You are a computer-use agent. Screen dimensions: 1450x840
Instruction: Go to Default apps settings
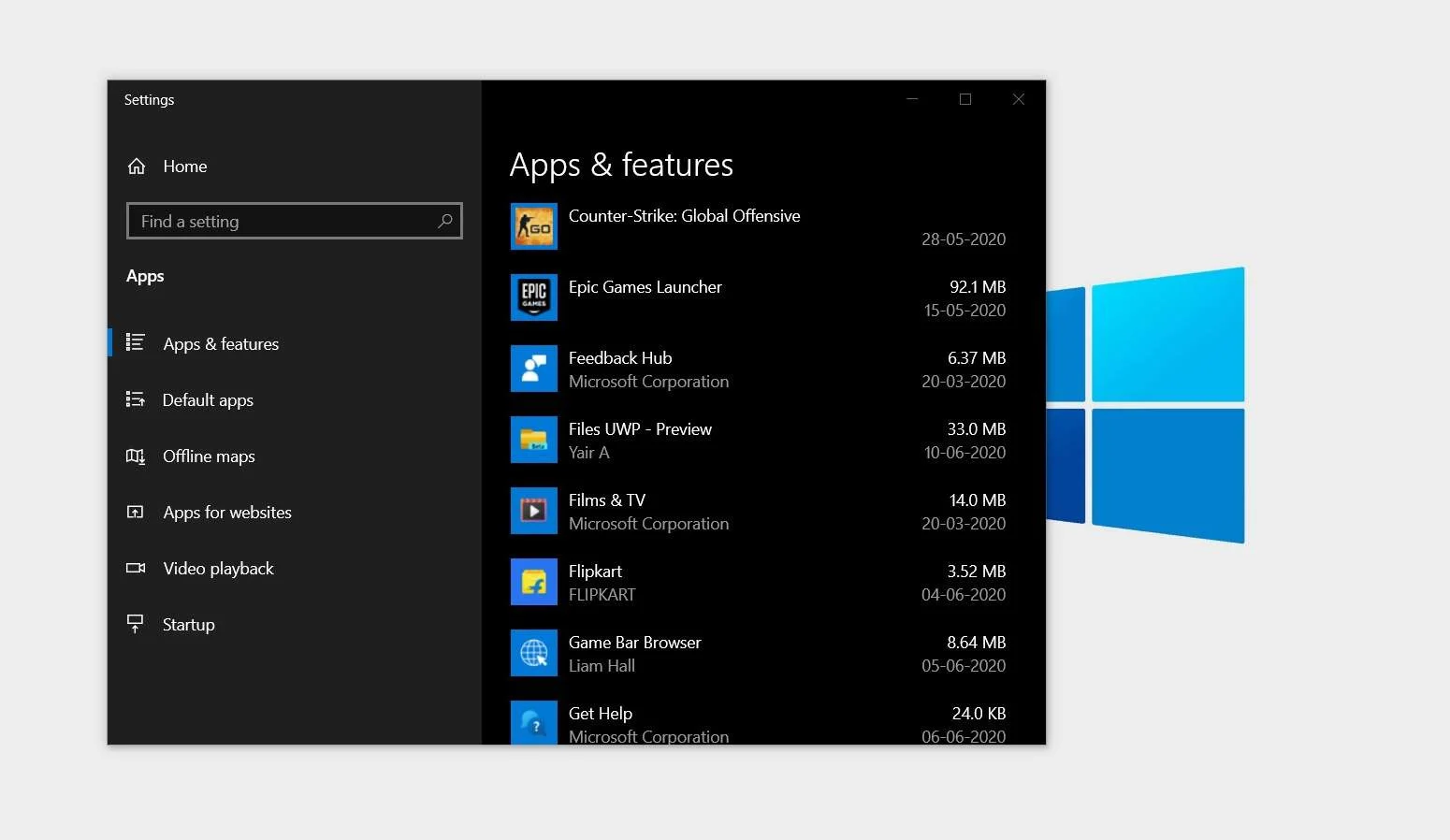click(208, 400)
